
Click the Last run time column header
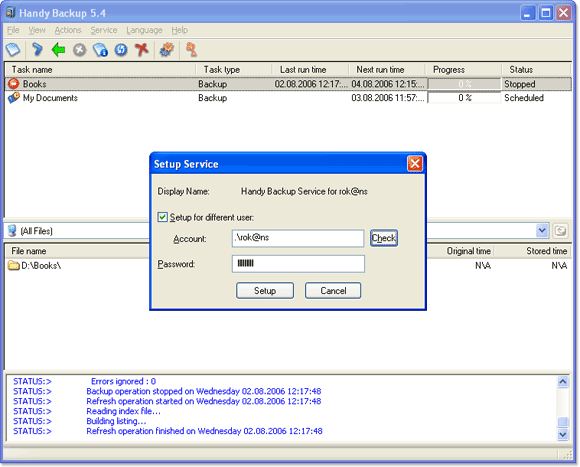(310, 70)
